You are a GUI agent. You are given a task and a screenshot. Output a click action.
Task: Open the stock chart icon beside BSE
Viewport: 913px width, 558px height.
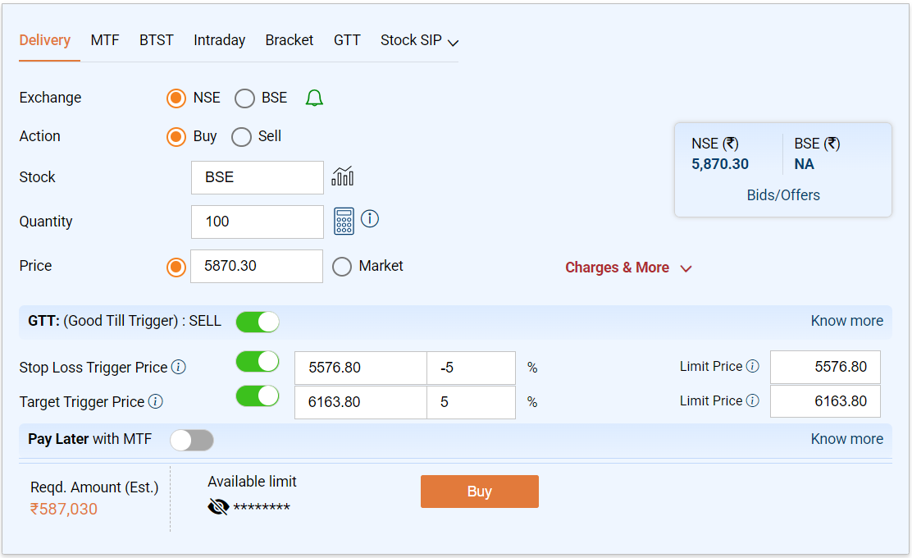pos(343,177)
